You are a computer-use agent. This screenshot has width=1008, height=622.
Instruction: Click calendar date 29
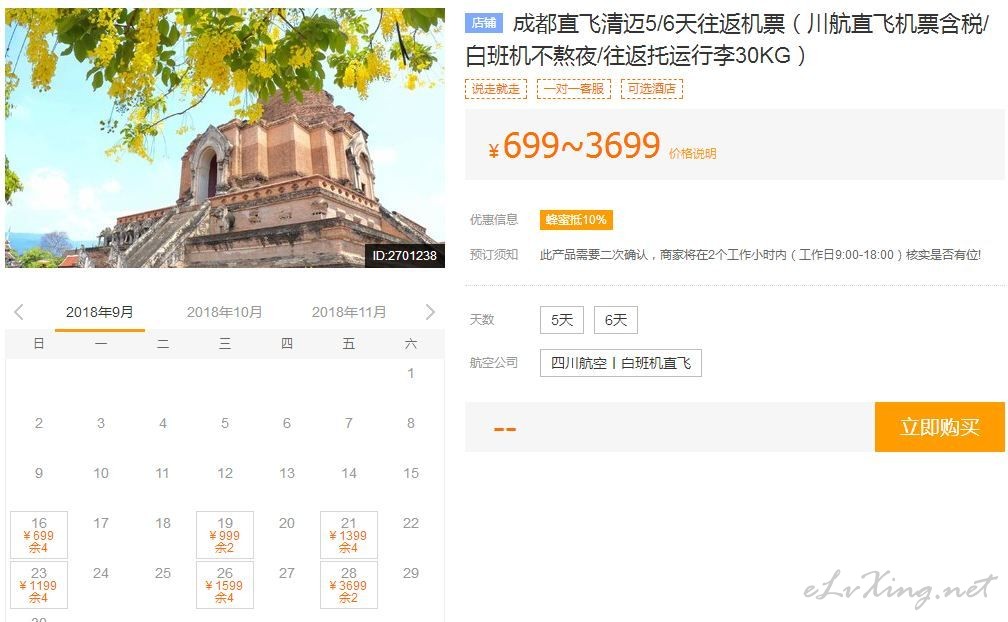[411, 573]
